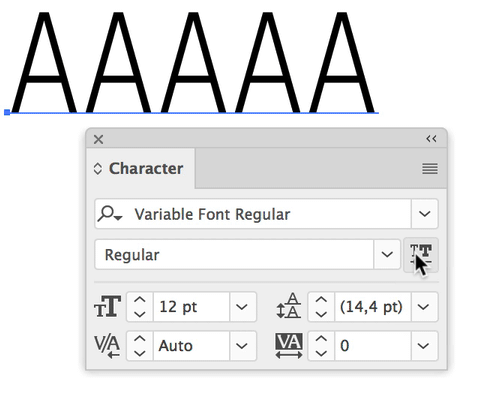Click the font search magnifier icon
The image size is (480, 398).
(x=110, y=214)
